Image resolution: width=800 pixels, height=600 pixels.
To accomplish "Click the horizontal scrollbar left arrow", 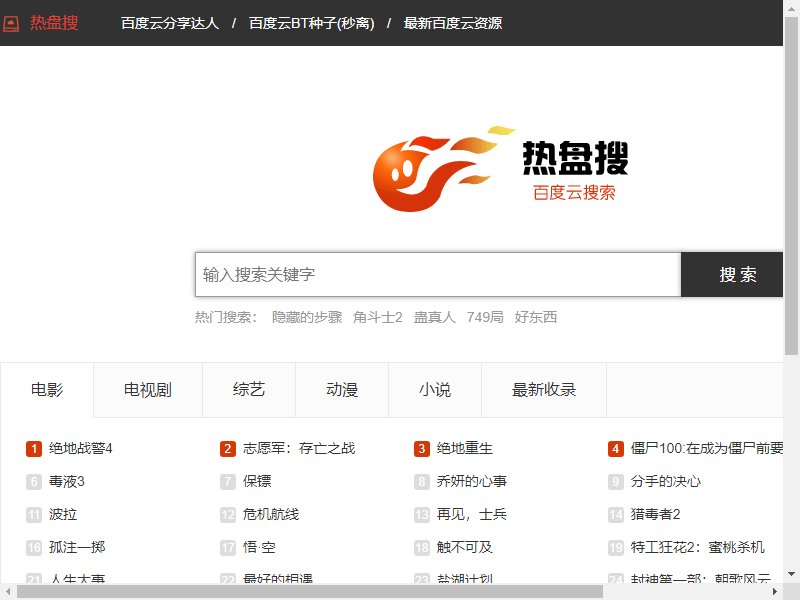I will [x=8, y=592].
